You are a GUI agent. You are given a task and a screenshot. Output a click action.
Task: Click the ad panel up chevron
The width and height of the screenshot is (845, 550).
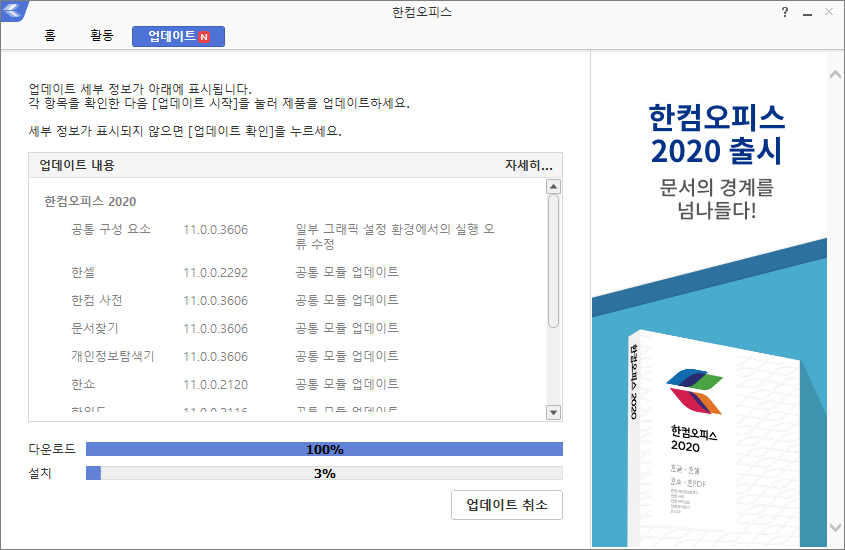tap(835, 74)
